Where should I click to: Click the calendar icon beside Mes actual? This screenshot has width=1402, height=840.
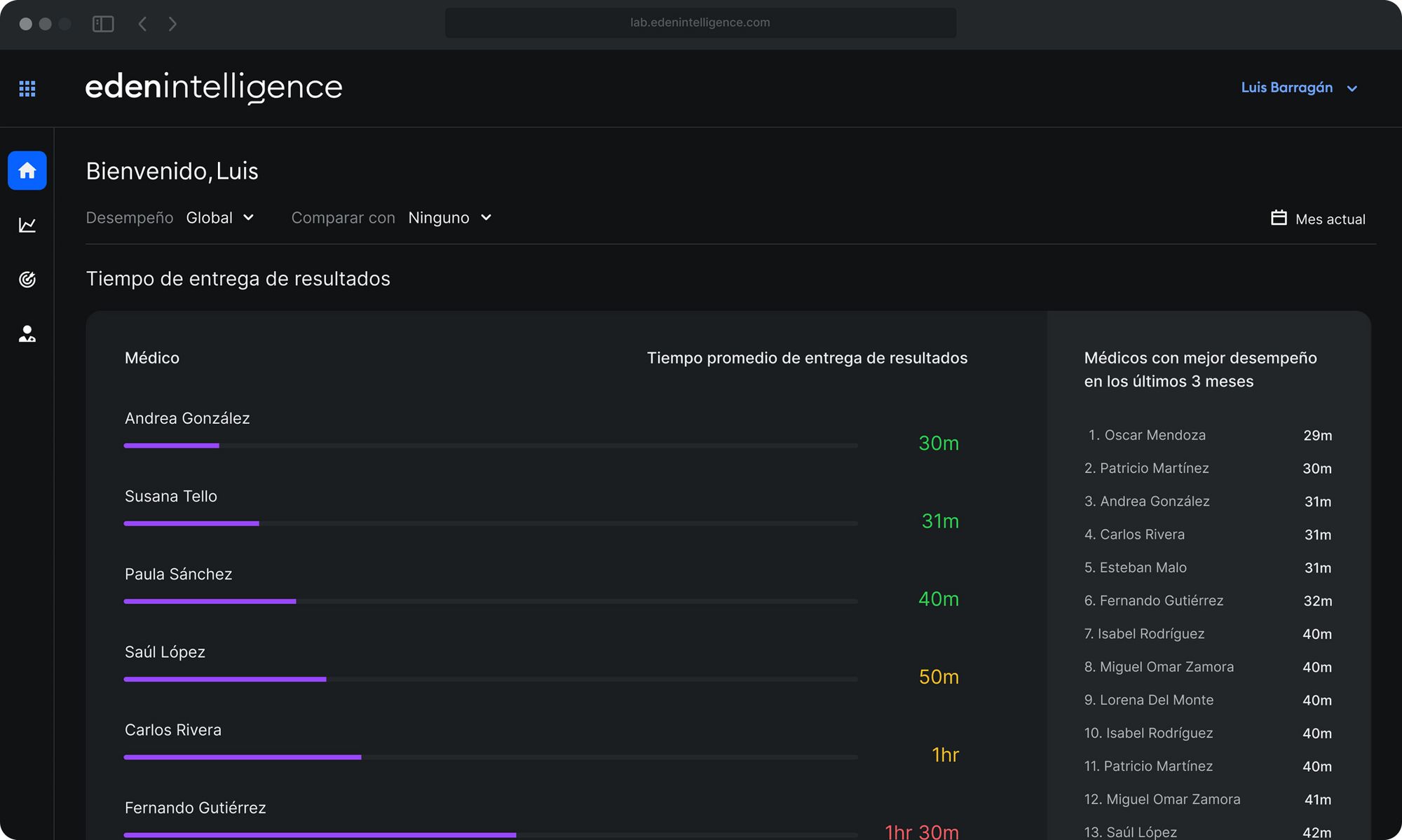[1279, 218]
